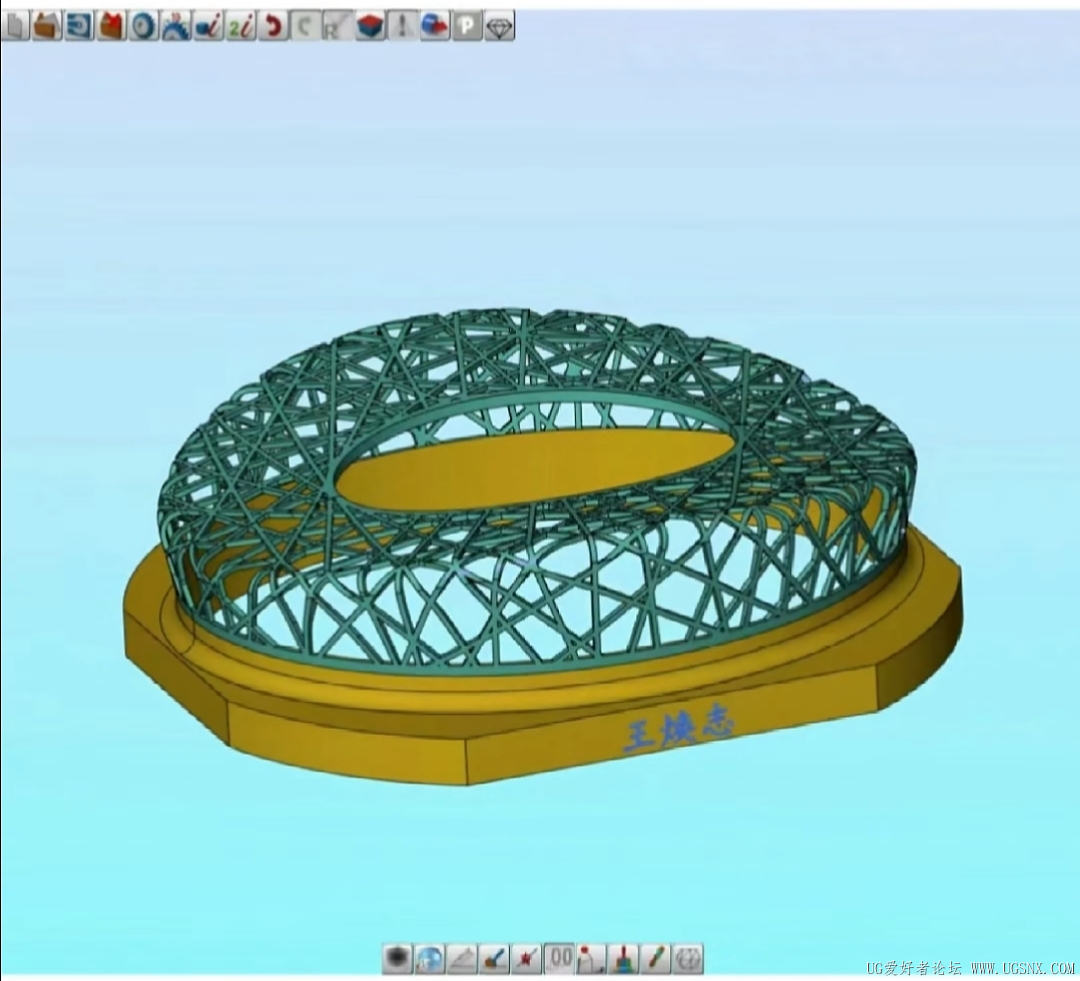Click the red-orange box icon

pos(111,27)
